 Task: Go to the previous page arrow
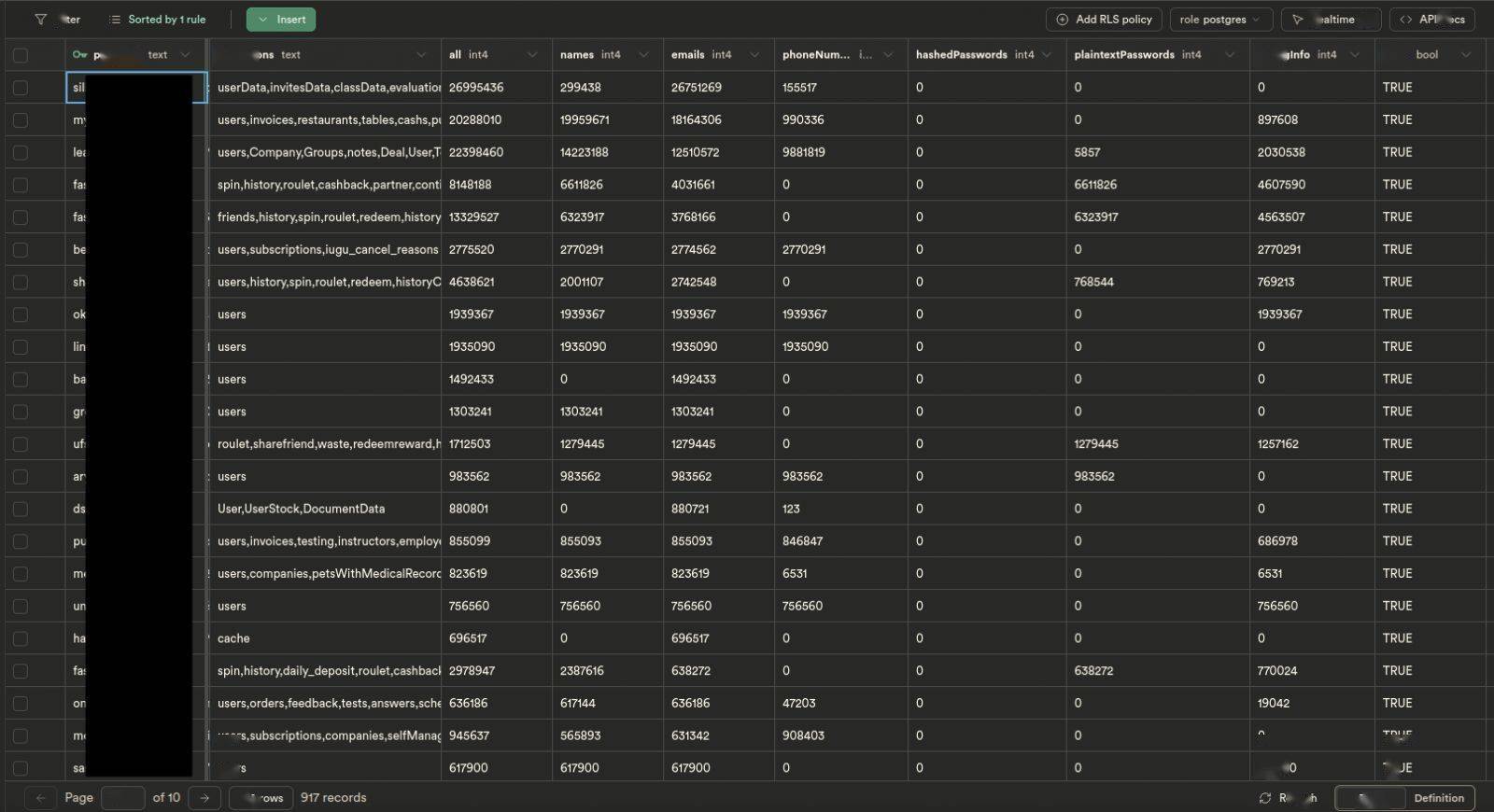[40, 798]
